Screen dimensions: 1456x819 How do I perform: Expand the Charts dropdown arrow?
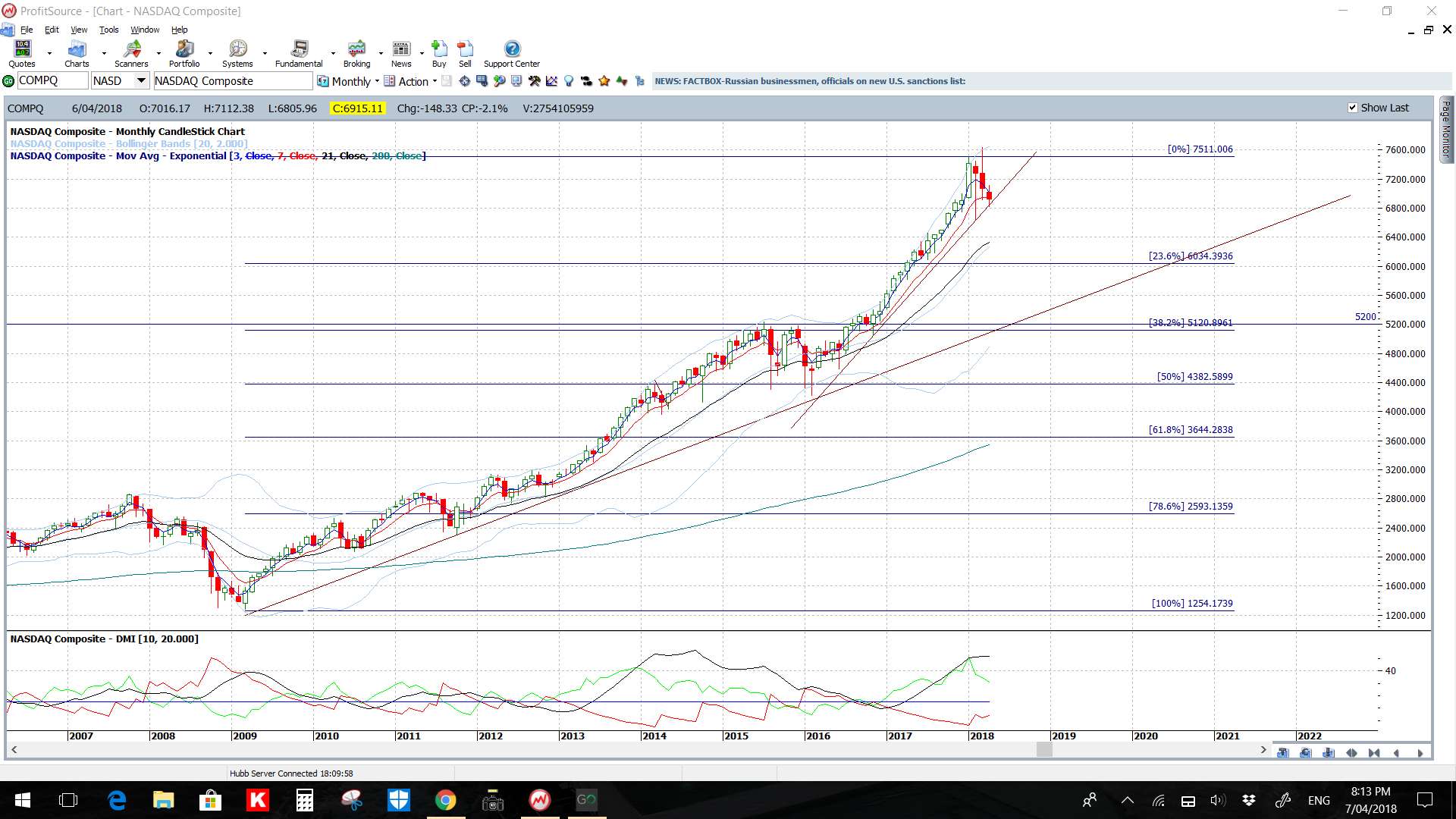104,54
